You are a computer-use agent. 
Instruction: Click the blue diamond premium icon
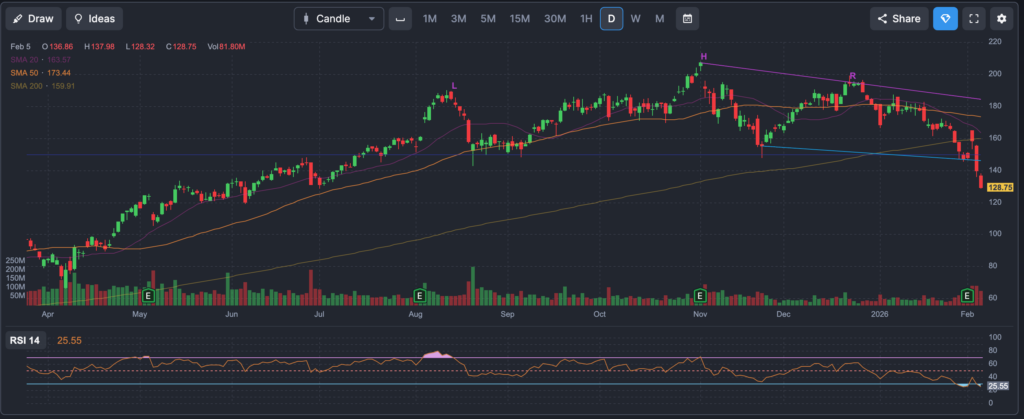[945, 18]
